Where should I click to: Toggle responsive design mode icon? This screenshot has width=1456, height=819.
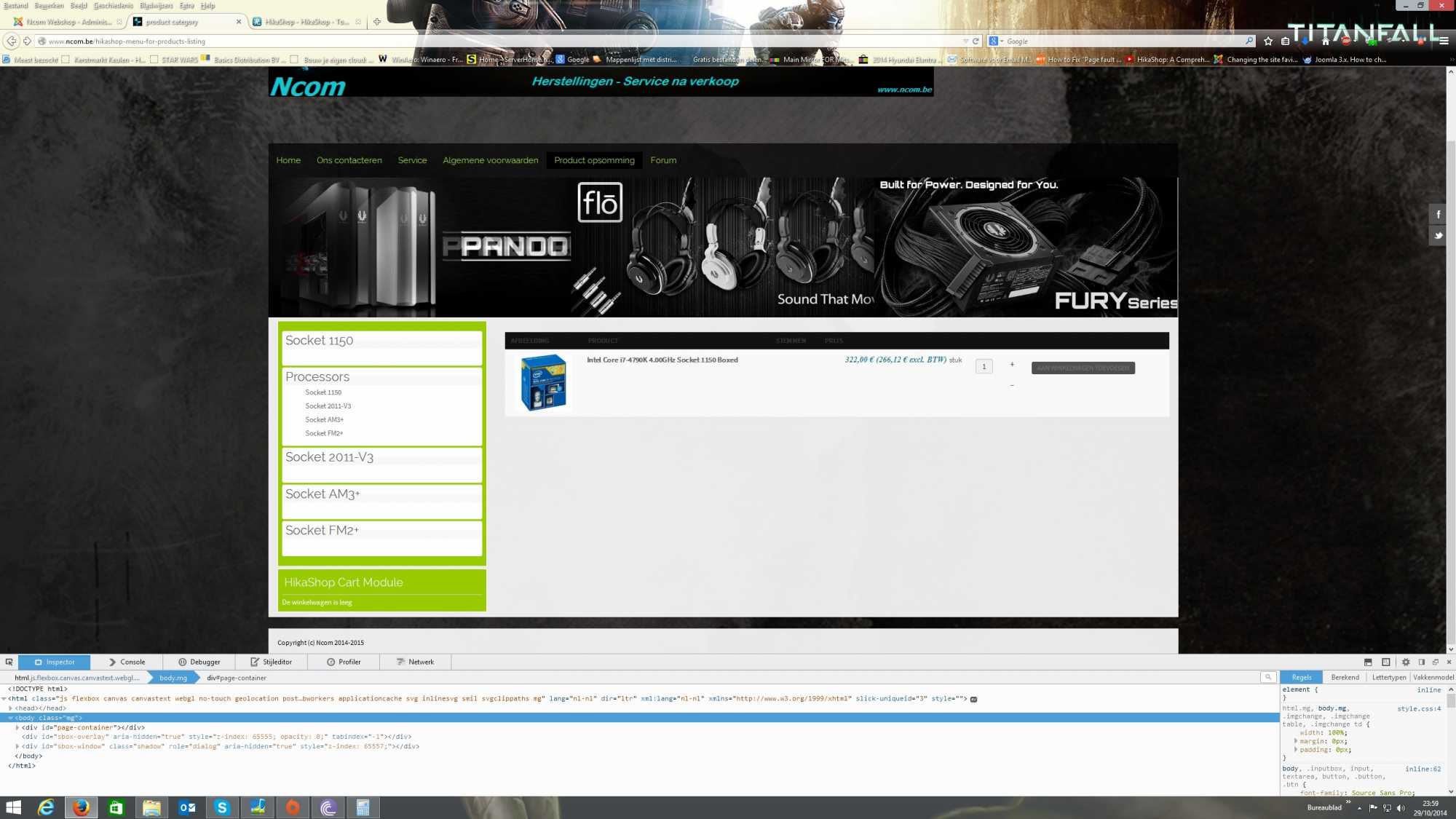[1385, 662]
